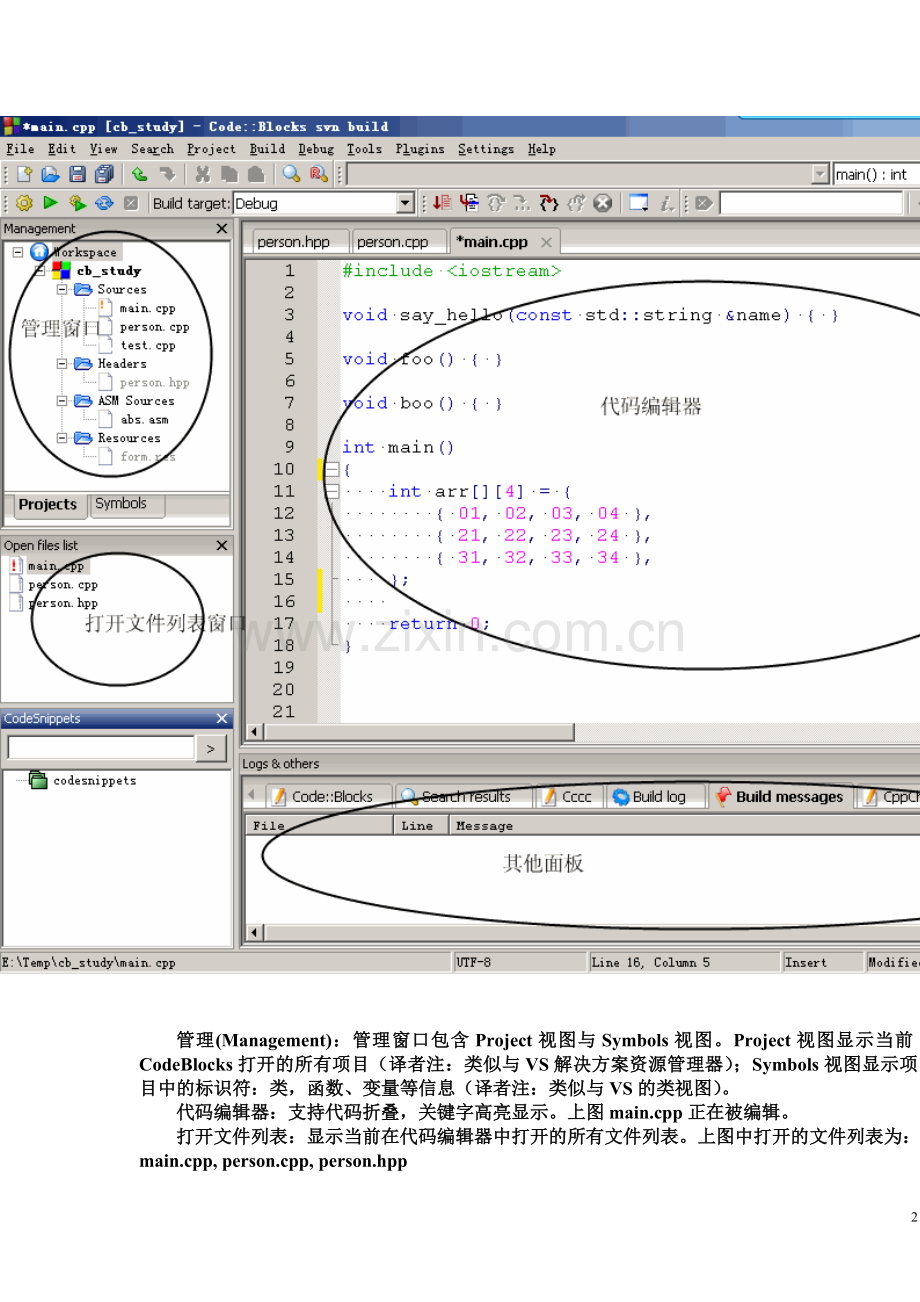
Task: Collapse the cb_study project node
Action: point(40,270)
